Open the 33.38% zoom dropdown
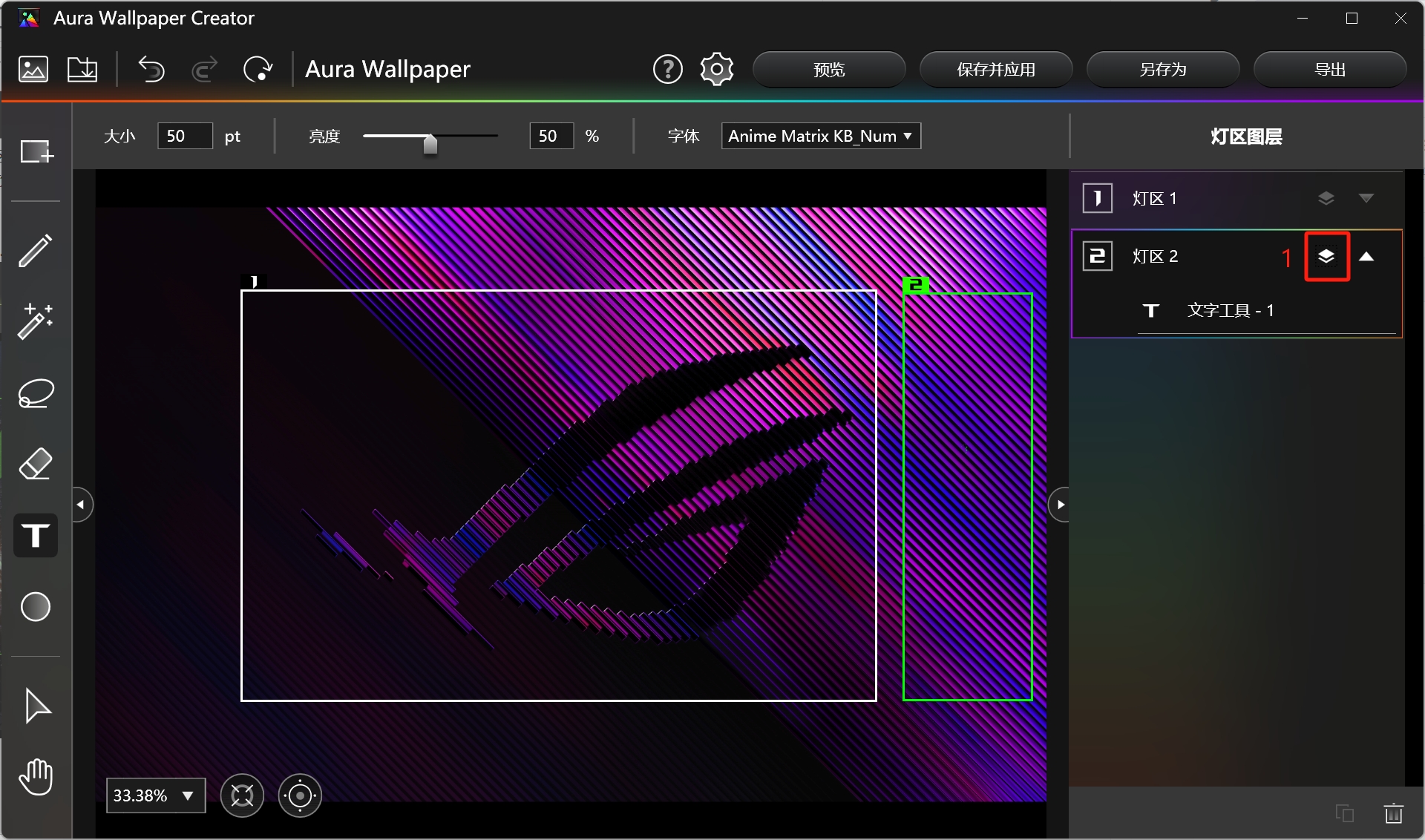Image resolution: width=1425 pixels, height=840 pixels. pyautogui.click(x=156, y=795)
